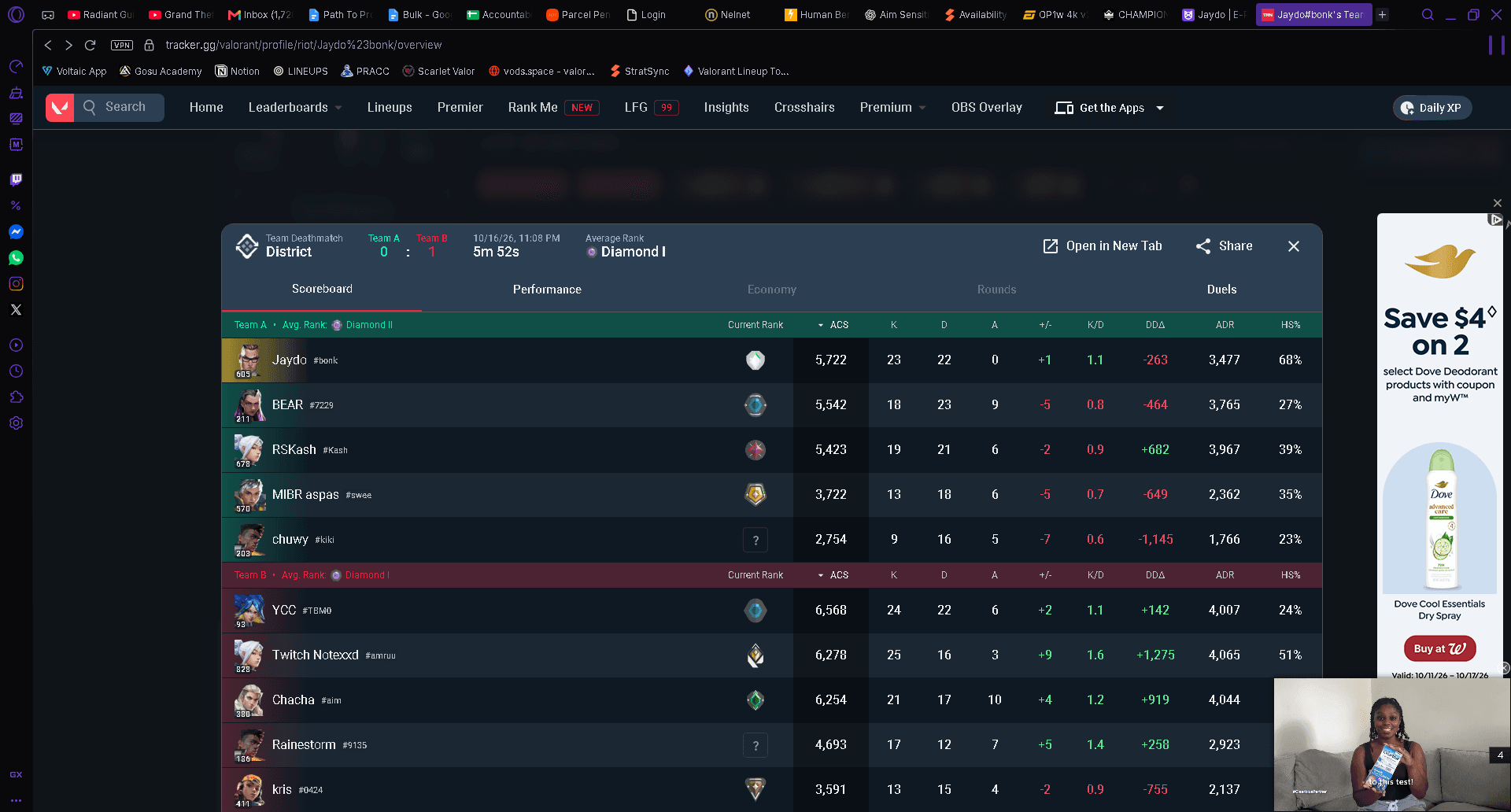Click chuwy's unknown rank question mark
1511x812 pixels.
tap(755, 540)
